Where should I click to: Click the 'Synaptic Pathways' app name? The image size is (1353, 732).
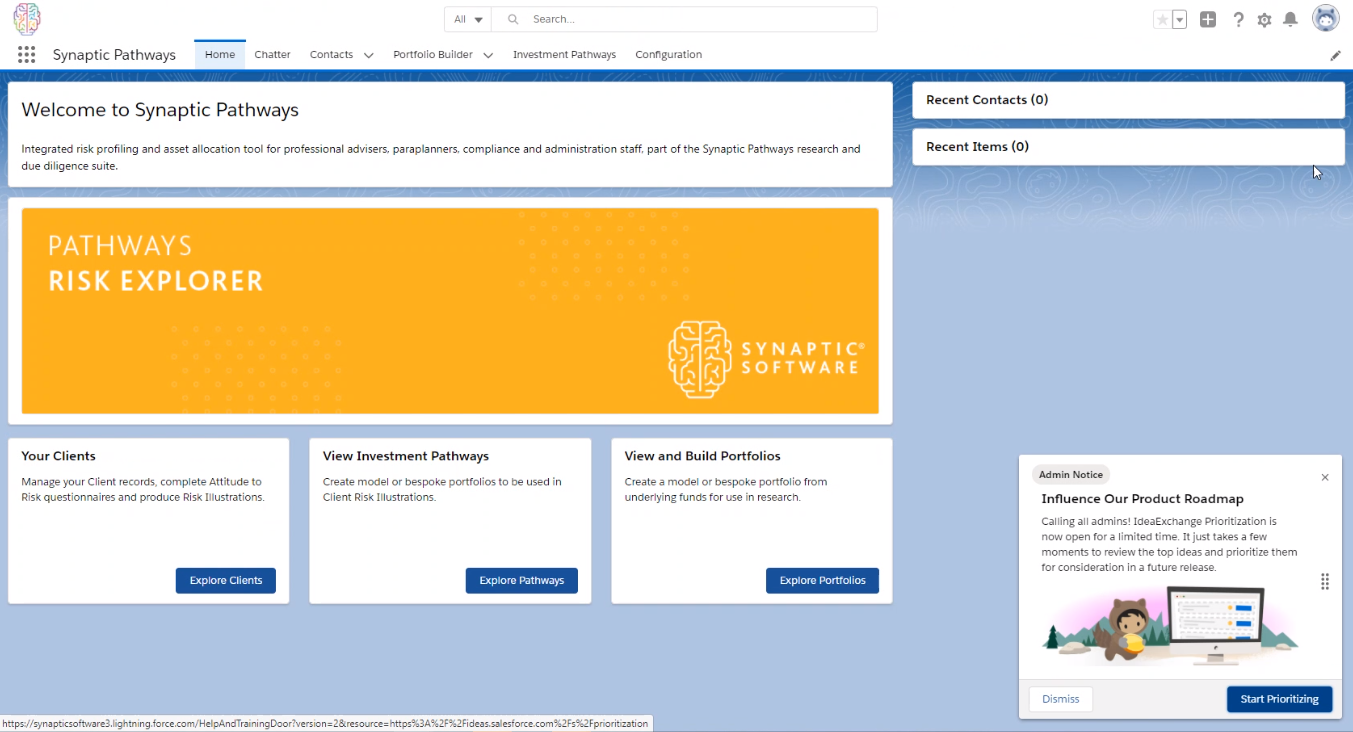114,55
